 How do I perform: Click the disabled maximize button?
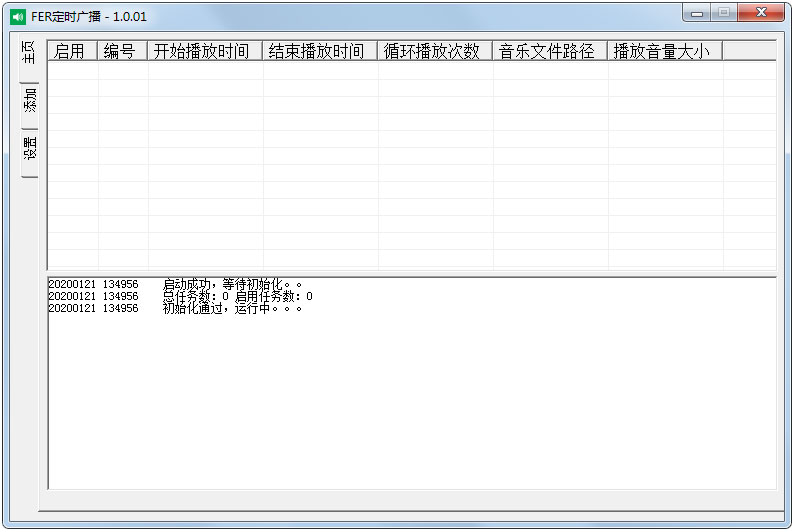[723, 12]
